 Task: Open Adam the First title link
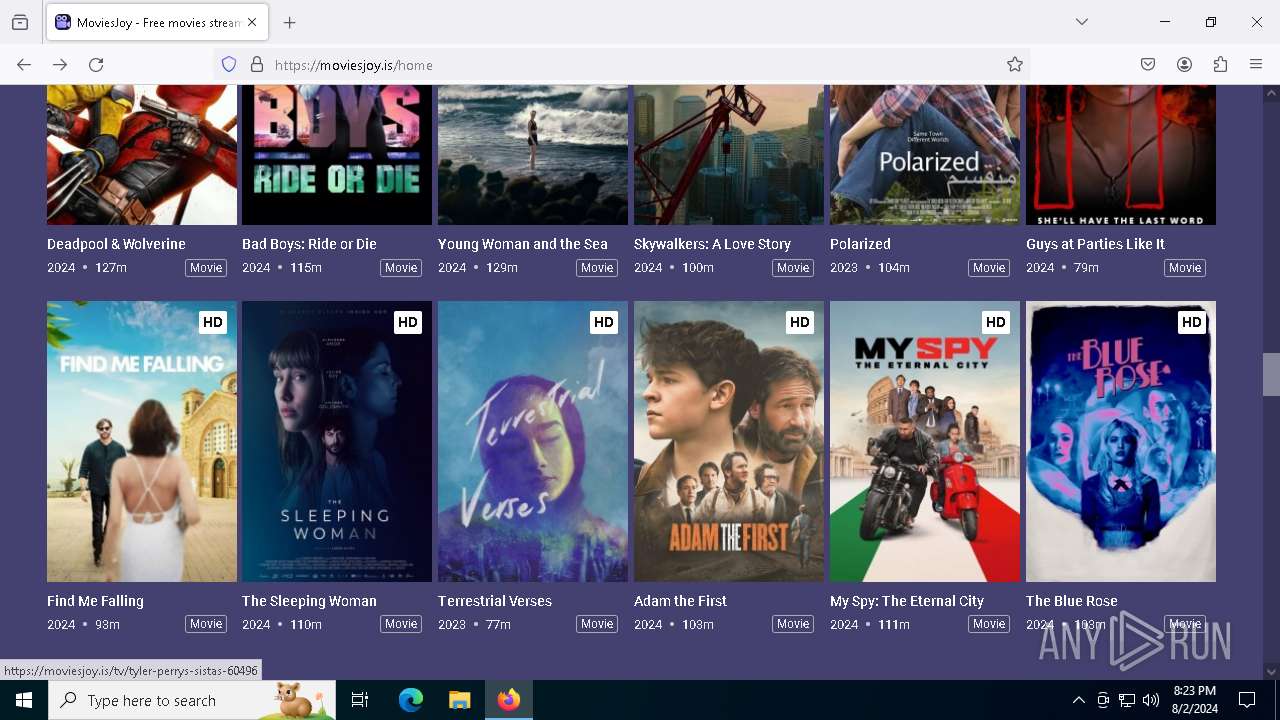[x=680, y=601]
